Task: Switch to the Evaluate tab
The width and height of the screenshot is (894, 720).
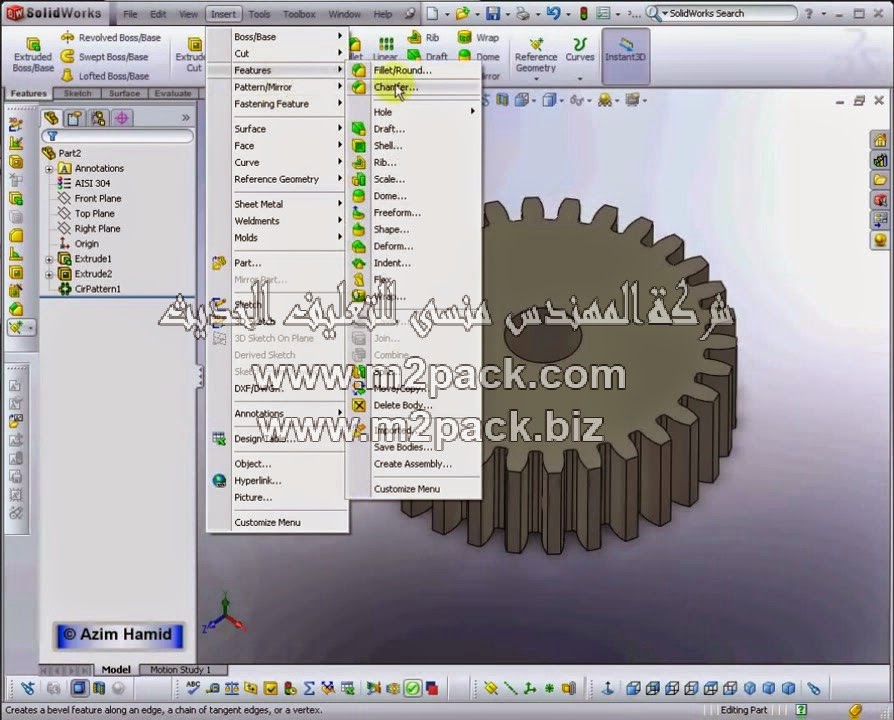Action: point(173,93)
